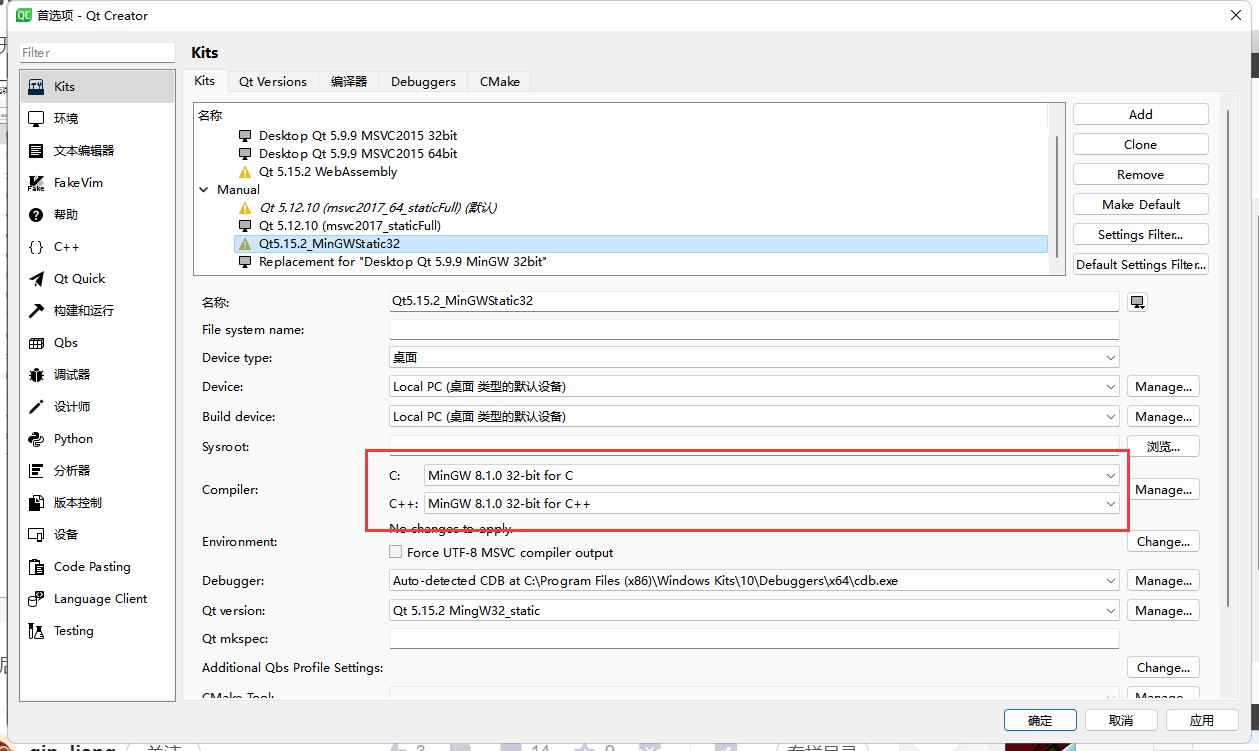Click the File system name field
Viewport: 1259px width, 751px height.
click(x=754, y=330)
